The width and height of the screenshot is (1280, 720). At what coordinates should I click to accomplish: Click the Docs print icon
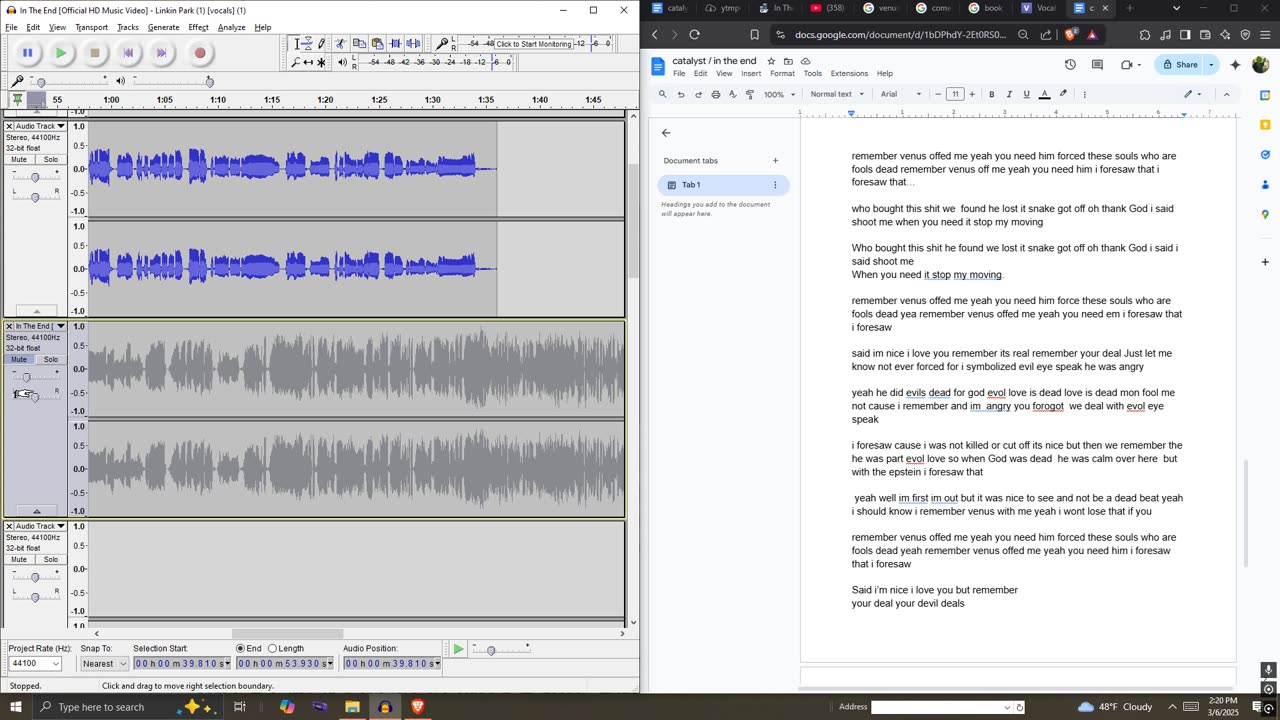[715, 95]
